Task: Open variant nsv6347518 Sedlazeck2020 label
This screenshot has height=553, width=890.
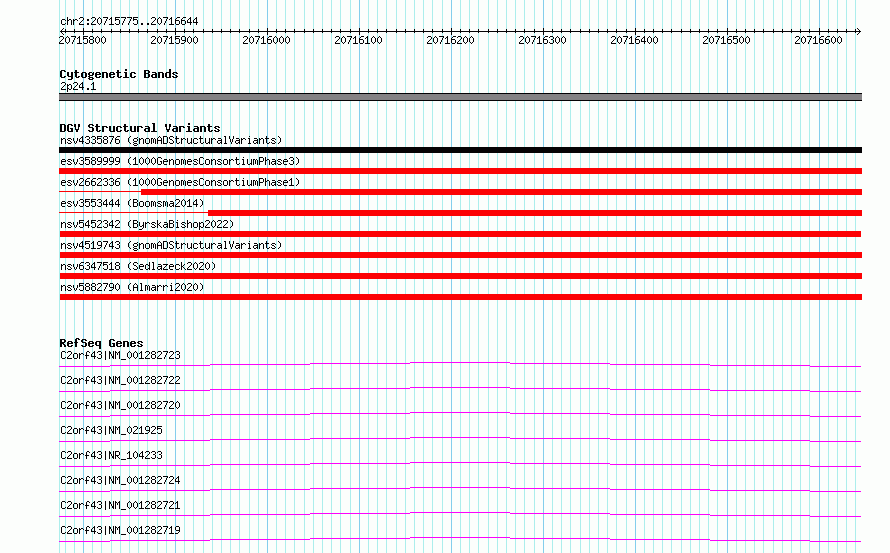Action: coord(138,266)
